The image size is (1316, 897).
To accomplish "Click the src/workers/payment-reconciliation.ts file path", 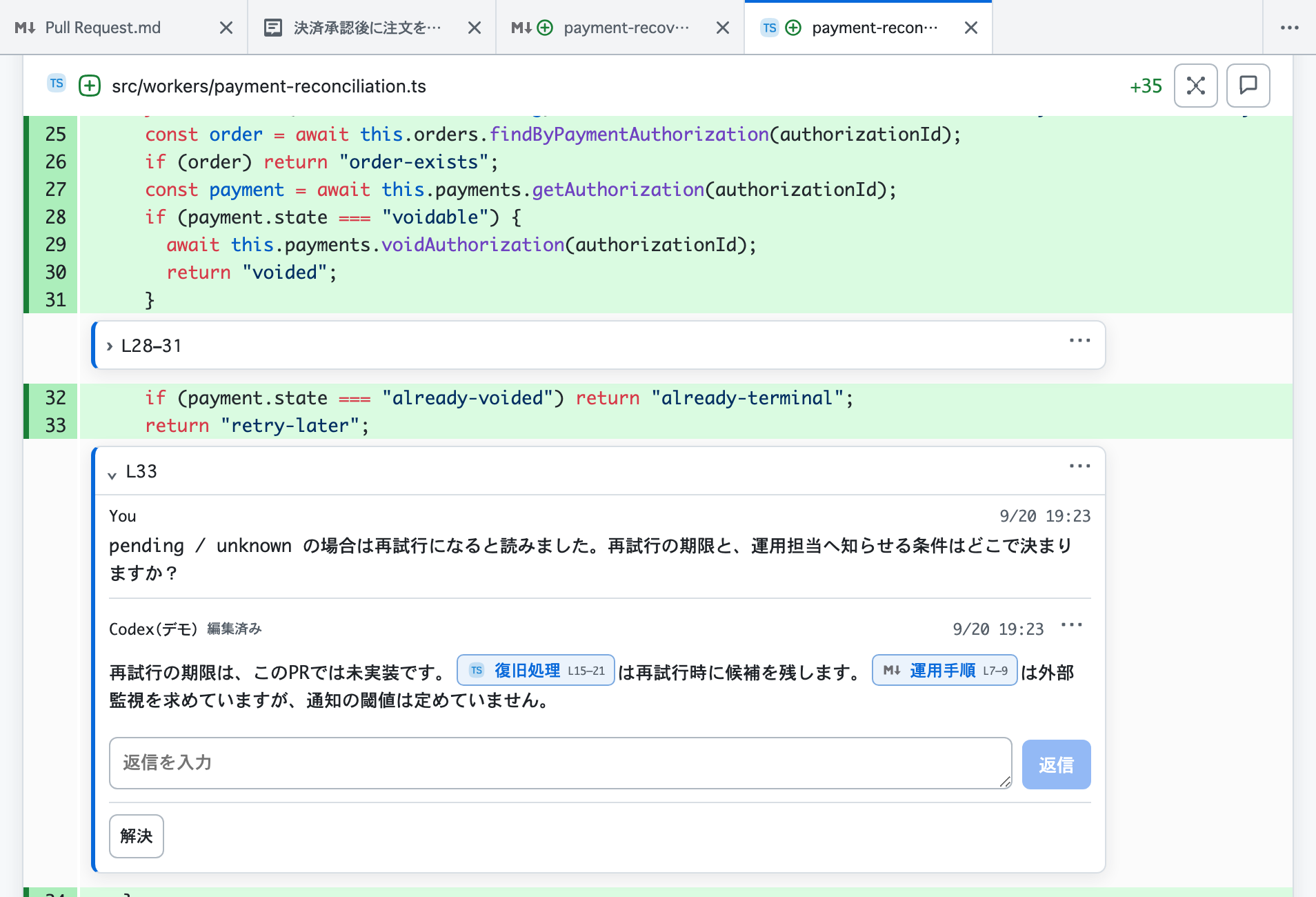I will pos(269,86).
